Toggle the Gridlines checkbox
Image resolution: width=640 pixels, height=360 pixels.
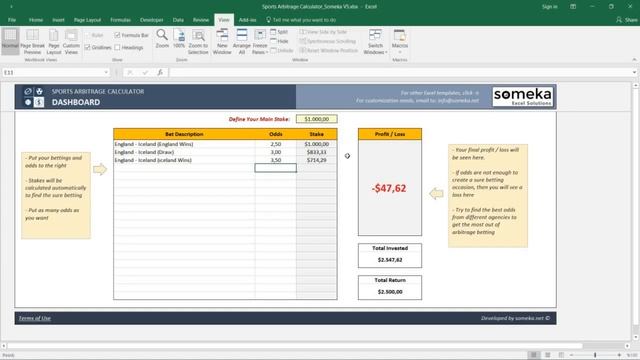pos(87,47)
